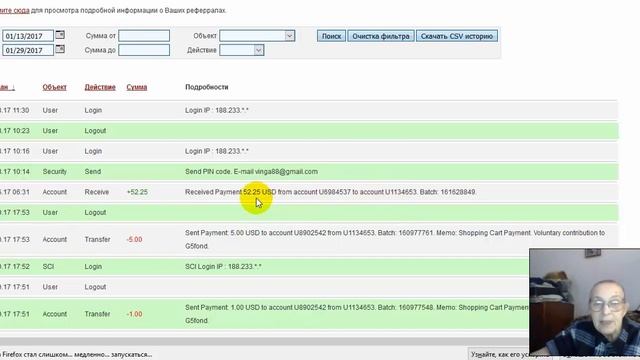Sort by the date column header
The height and width of the screenshot is (360, 640).
[x=7, y=87]
